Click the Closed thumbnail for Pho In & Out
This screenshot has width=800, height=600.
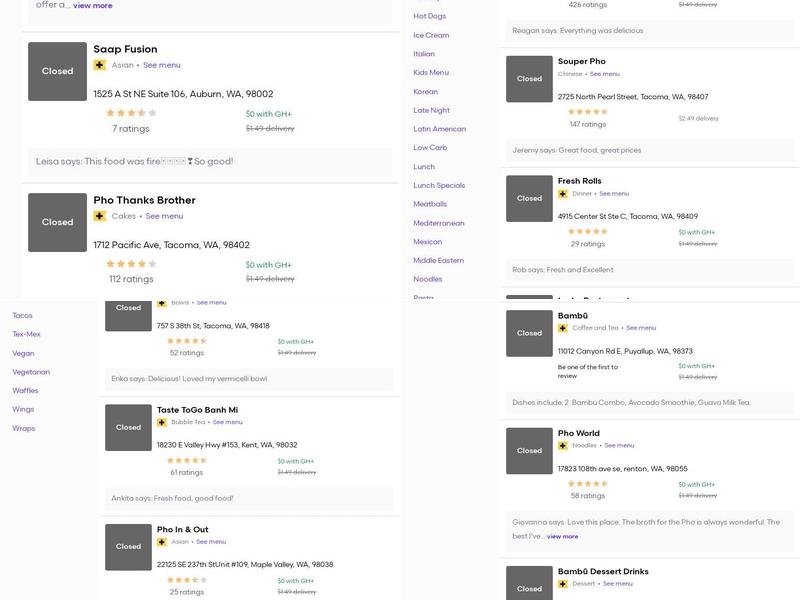point(128,547)
